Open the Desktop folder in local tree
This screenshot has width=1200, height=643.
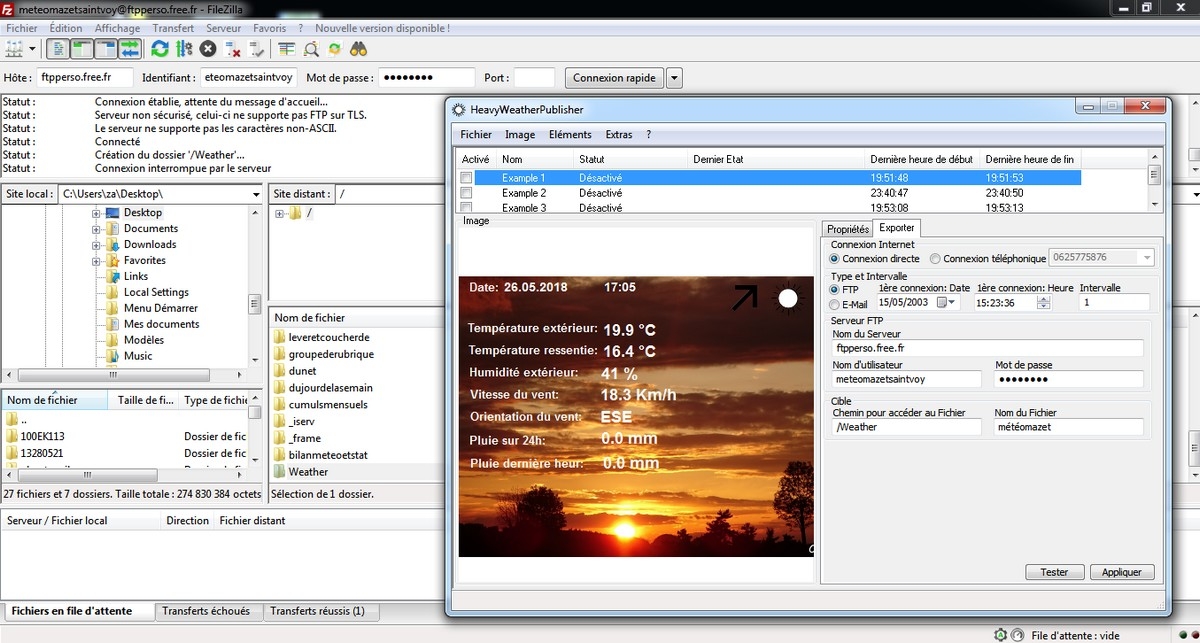[143, 213]
